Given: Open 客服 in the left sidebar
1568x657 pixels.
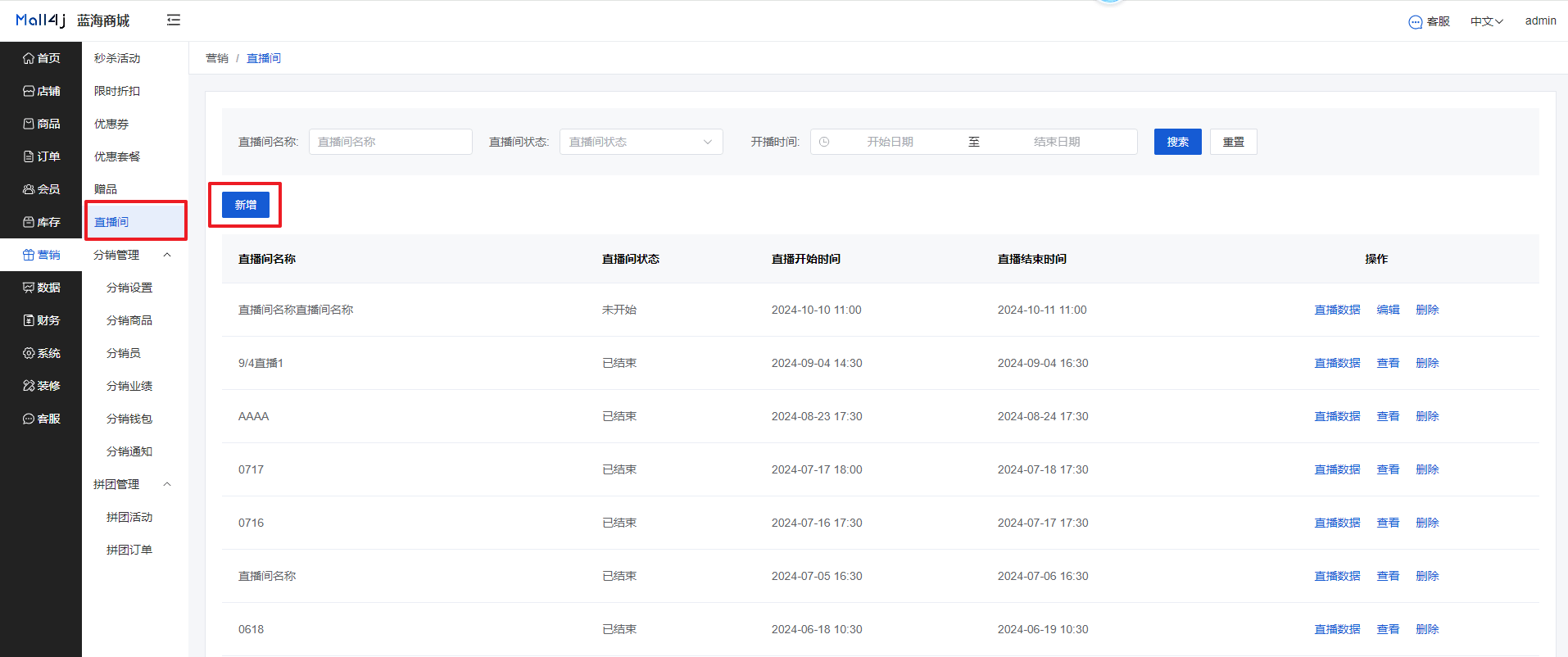Looking at the screenshot, I should (41, 419).
